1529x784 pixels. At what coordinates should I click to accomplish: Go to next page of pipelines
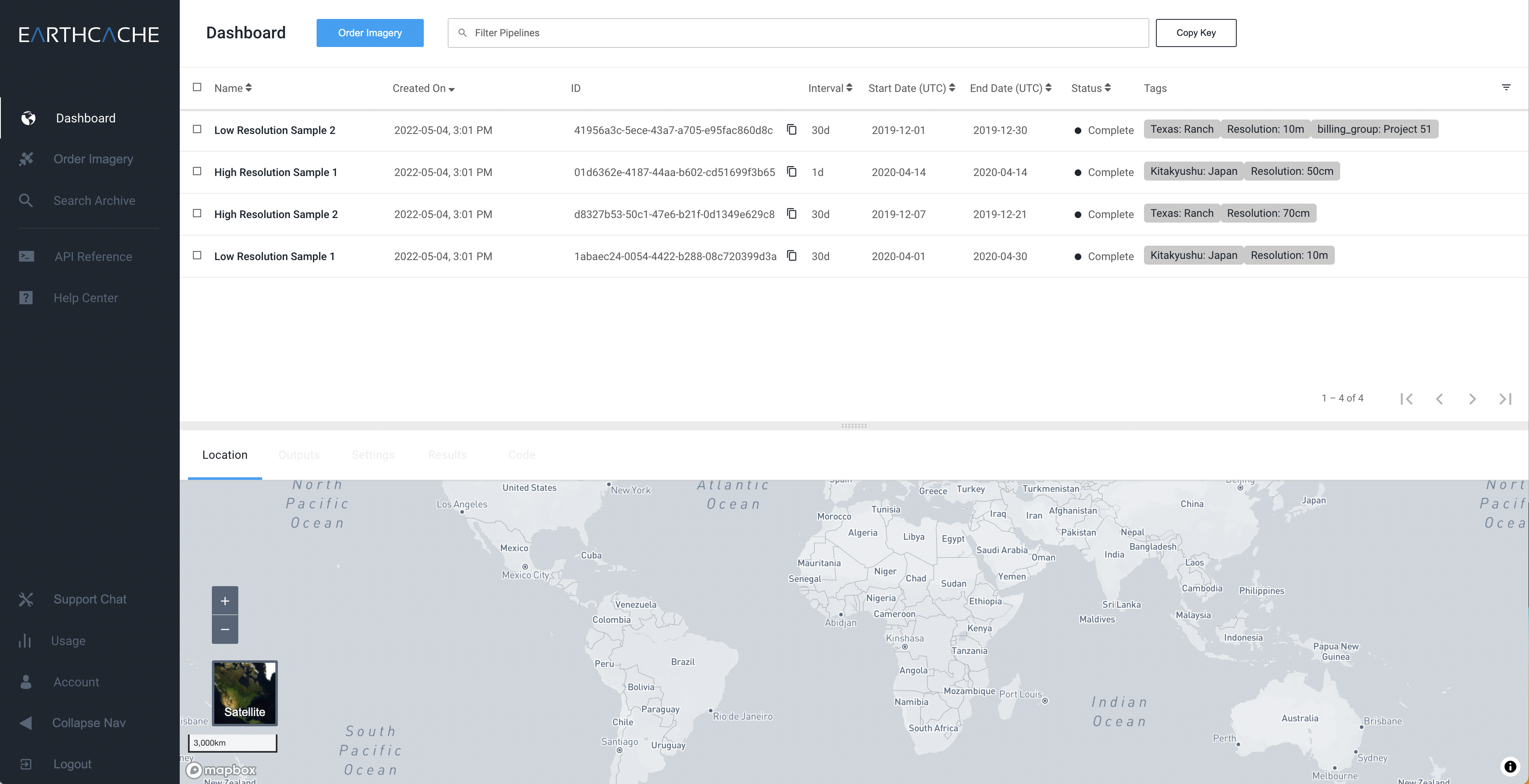pos(1472,399)
